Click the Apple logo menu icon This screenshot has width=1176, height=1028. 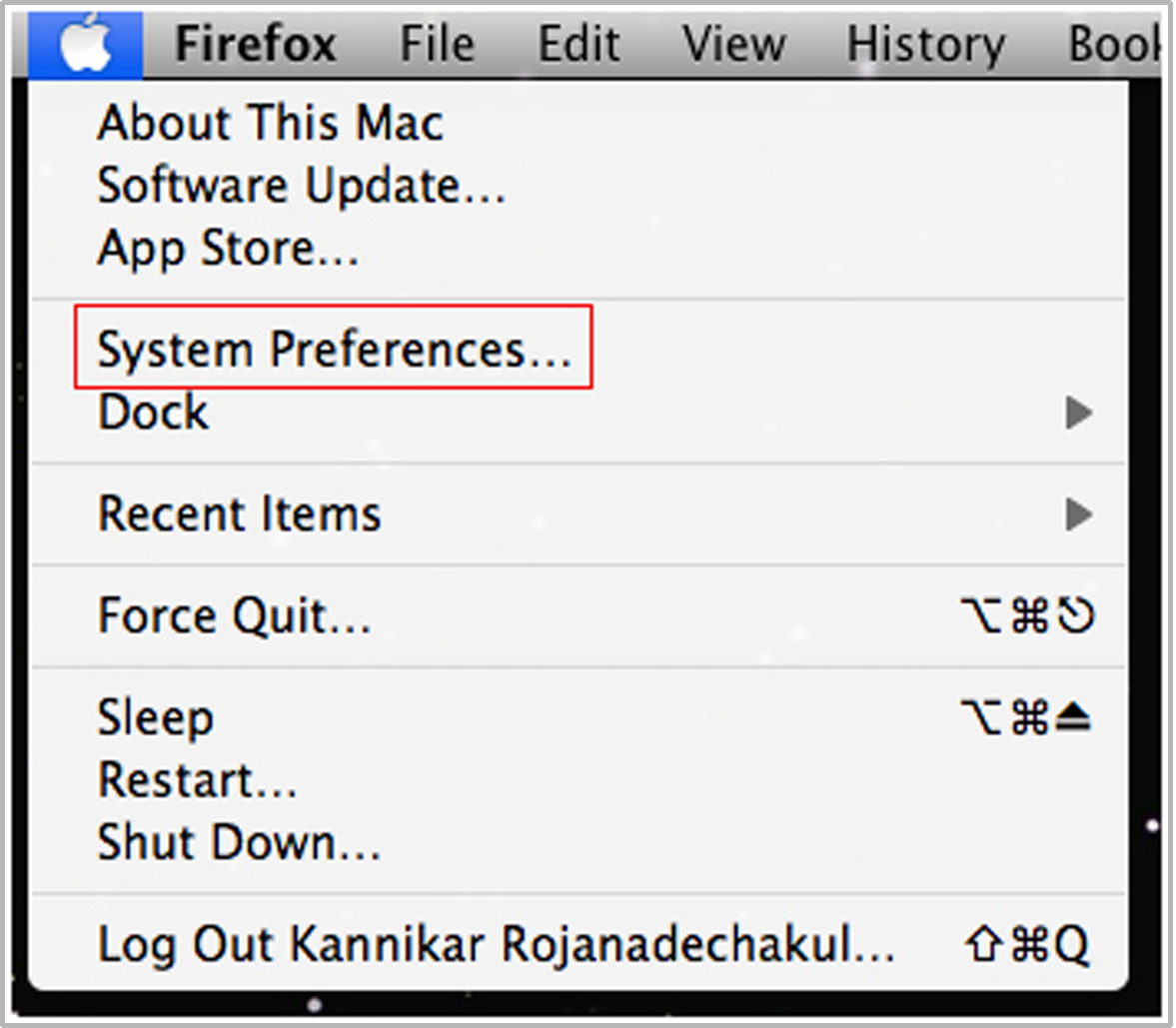85,46
